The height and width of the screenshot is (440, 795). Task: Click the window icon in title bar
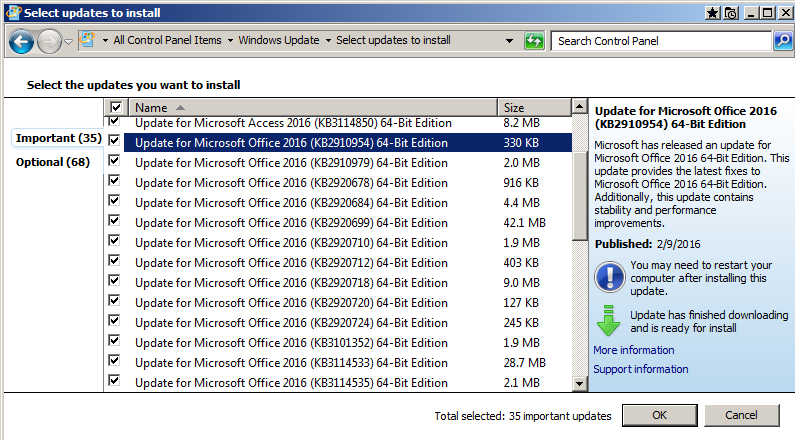[x=13, y=12]
